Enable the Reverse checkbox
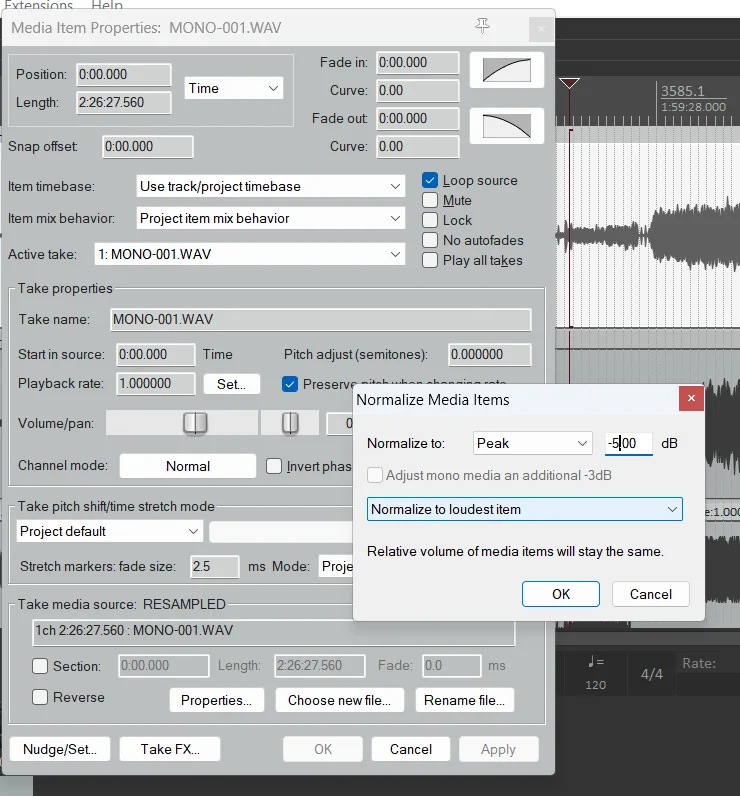The image size is (740, 796). coord(40,697)
